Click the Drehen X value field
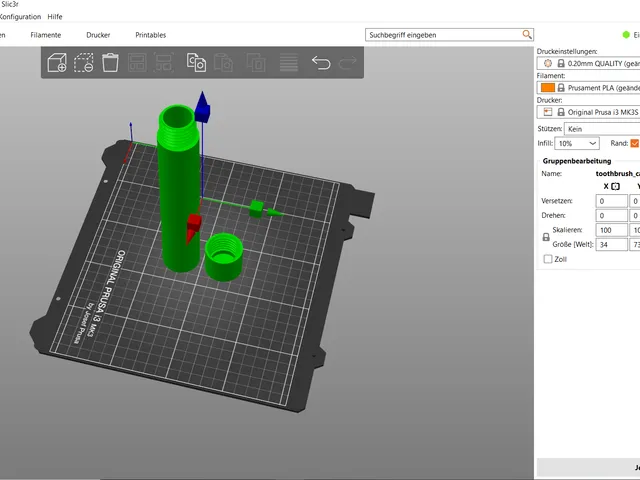This screenshot has width=640, height=480. coord(611,216)
